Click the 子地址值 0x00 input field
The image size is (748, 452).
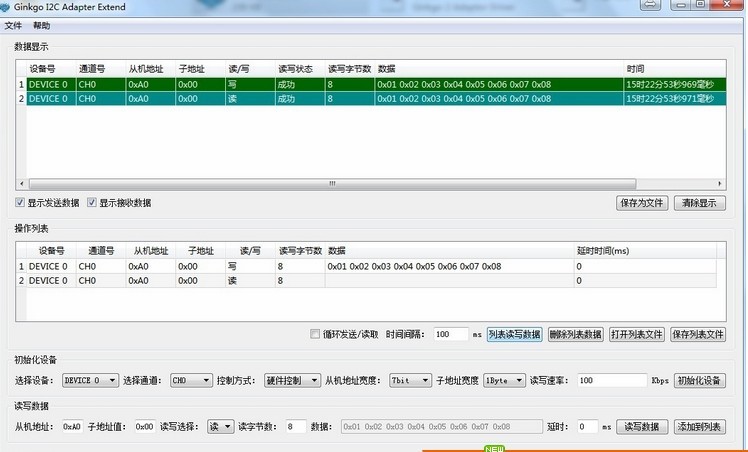point(144,427)
